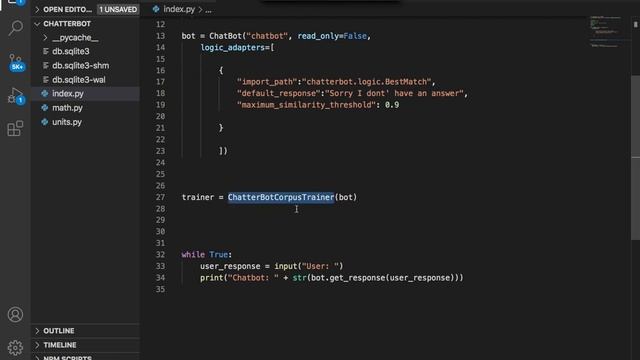Expand the Outline panel
Viewport: 640px width, 360px height.
37,331
